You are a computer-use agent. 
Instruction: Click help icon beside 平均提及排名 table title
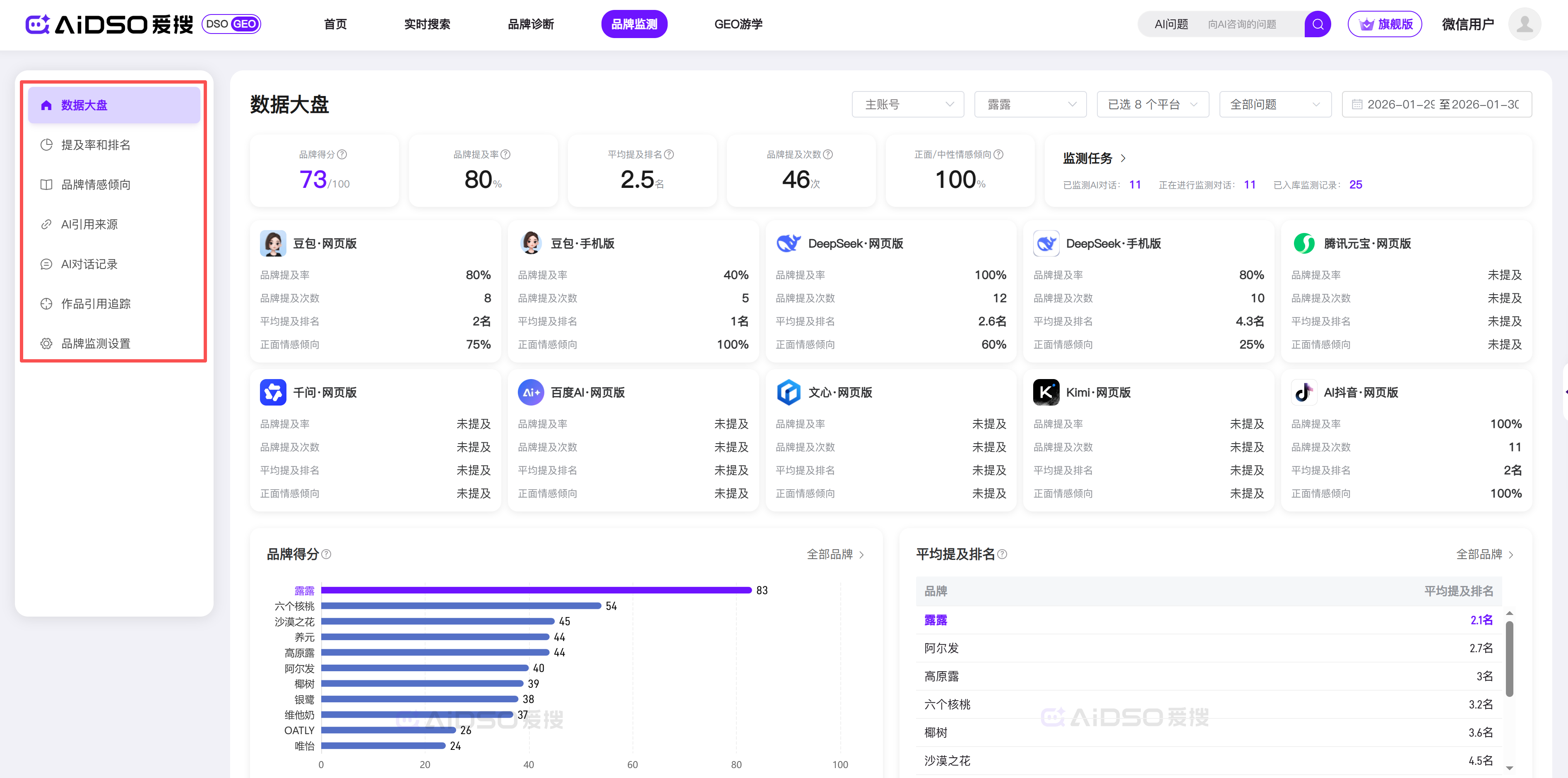coord(1003,555)
